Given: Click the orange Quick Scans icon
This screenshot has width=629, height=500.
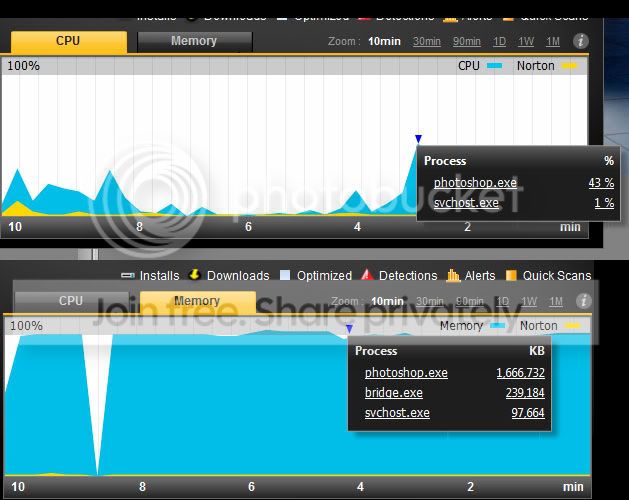Looking at the screenshot, I should [511, 275].
